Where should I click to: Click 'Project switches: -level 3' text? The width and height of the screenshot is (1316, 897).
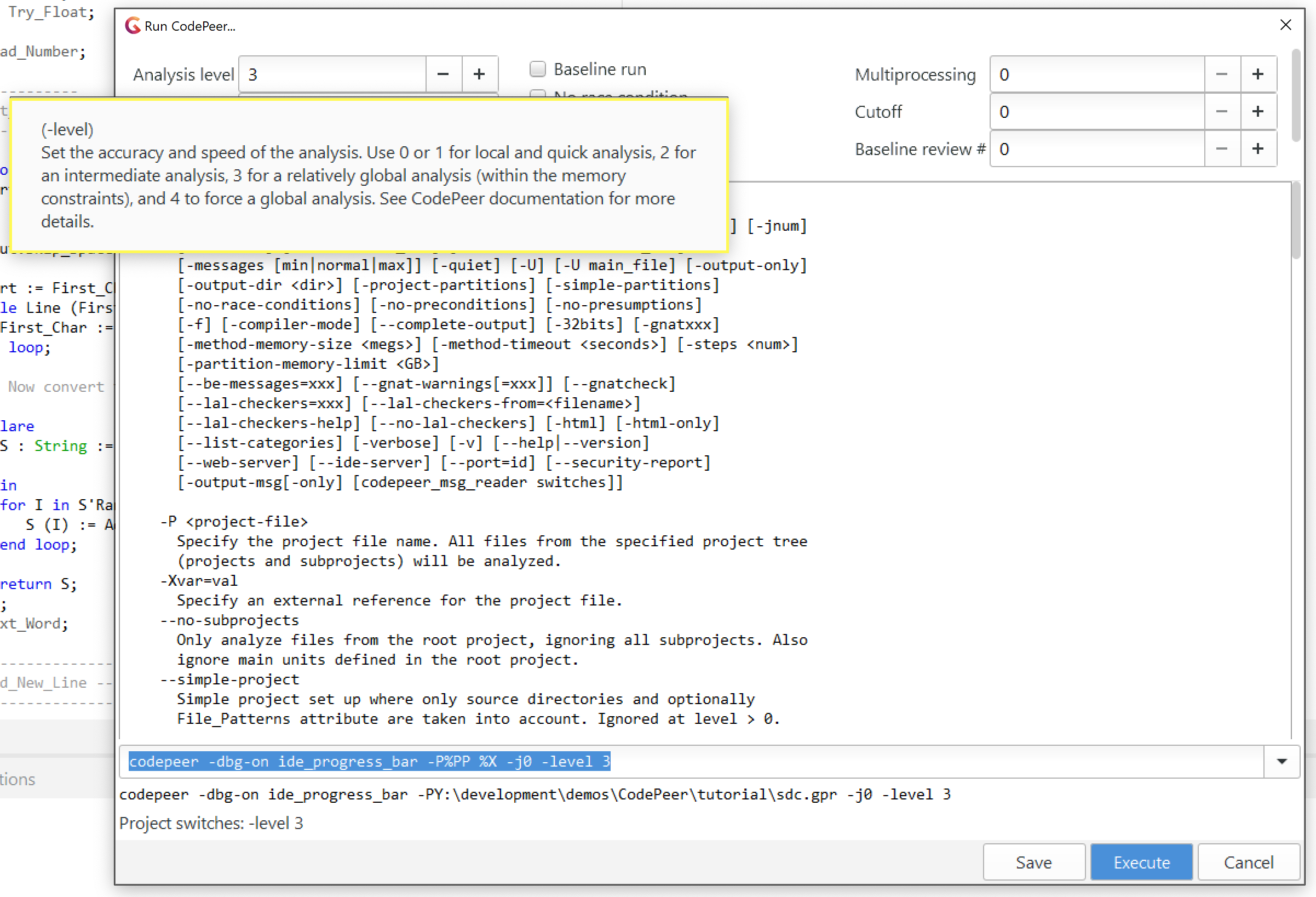(211, 823)
